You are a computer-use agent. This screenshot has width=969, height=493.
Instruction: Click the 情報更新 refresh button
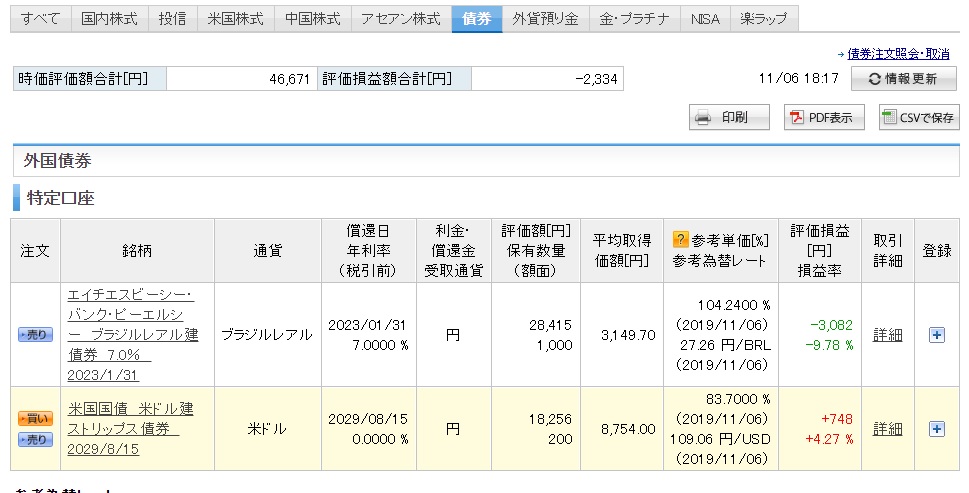click(903, 78)
